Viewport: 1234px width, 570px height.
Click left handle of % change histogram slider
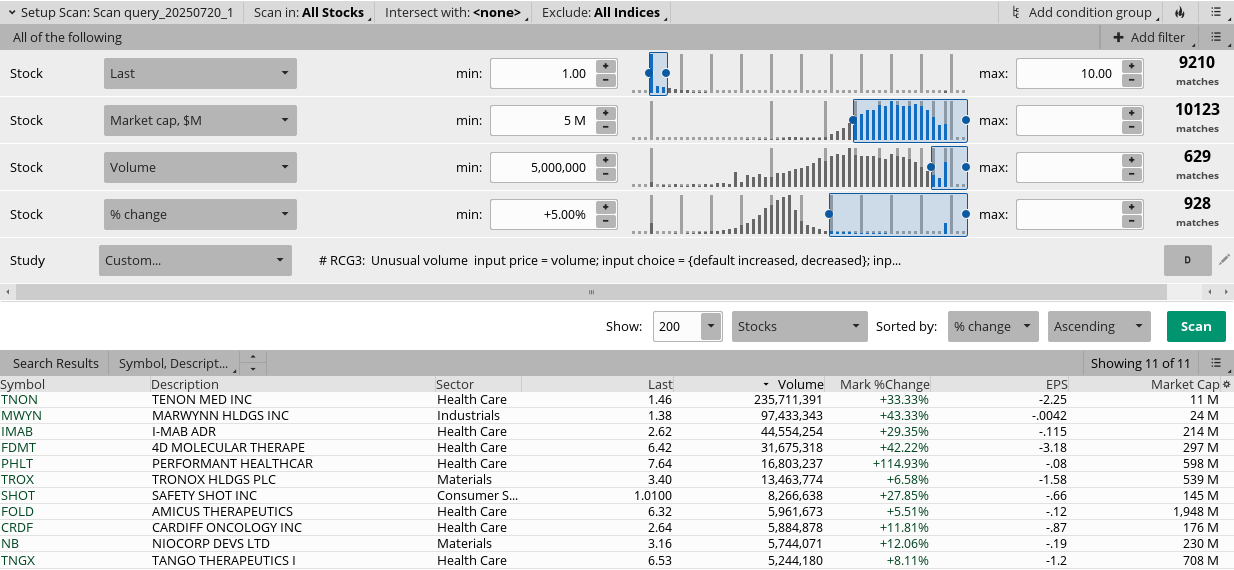pyautogui.click(x=829, y=214)
